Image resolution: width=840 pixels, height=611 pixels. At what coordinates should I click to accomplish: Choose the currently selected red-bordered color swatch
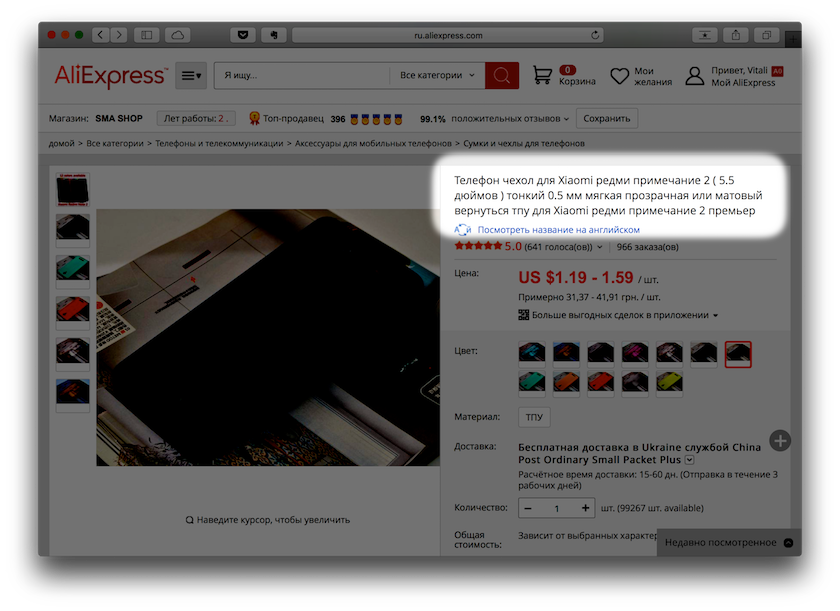click(738, 354)
